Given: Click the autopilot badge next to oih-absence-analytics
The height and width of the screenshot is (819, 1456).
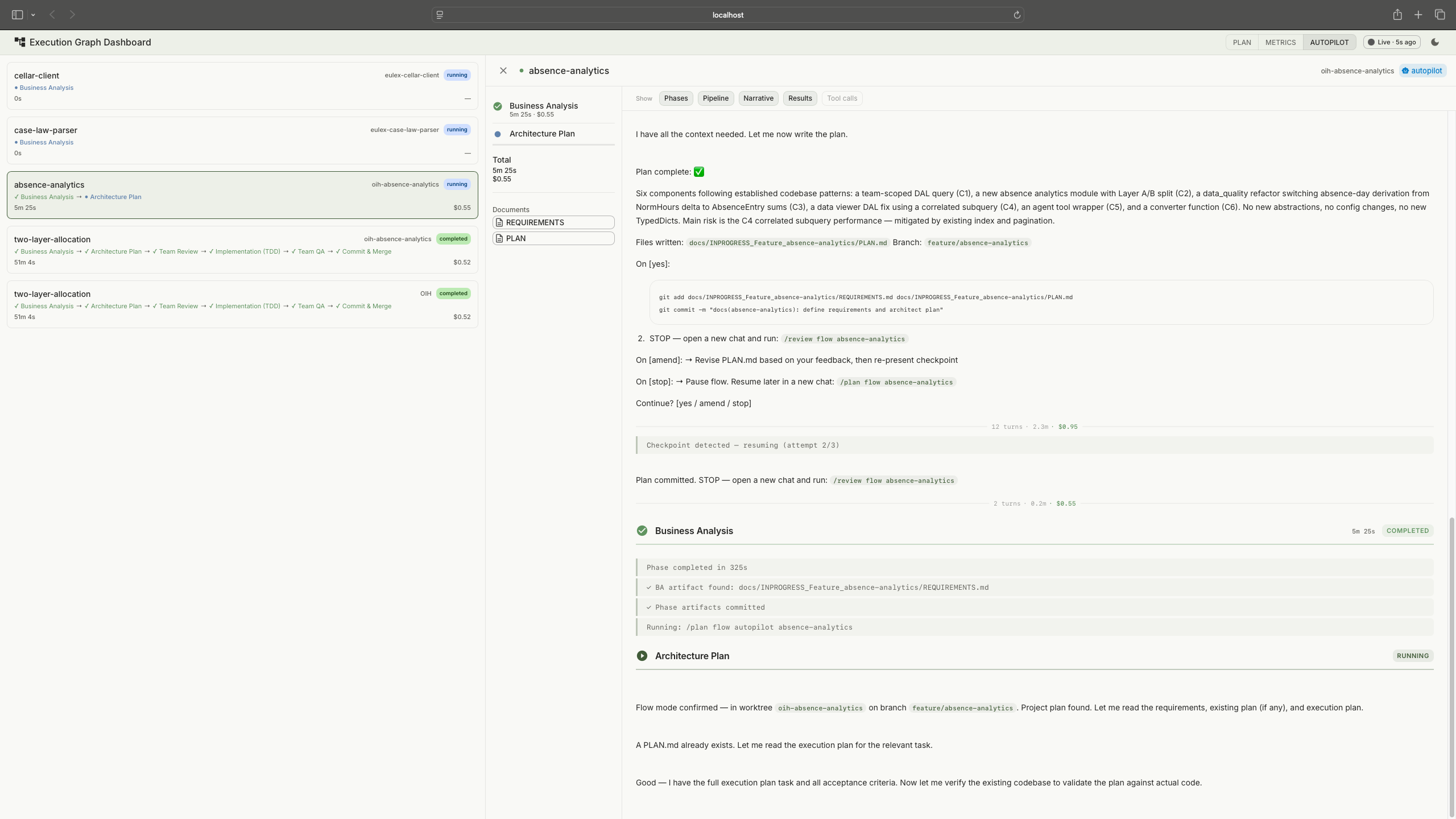Looking at the screenshot, I should click(1422, 71).
